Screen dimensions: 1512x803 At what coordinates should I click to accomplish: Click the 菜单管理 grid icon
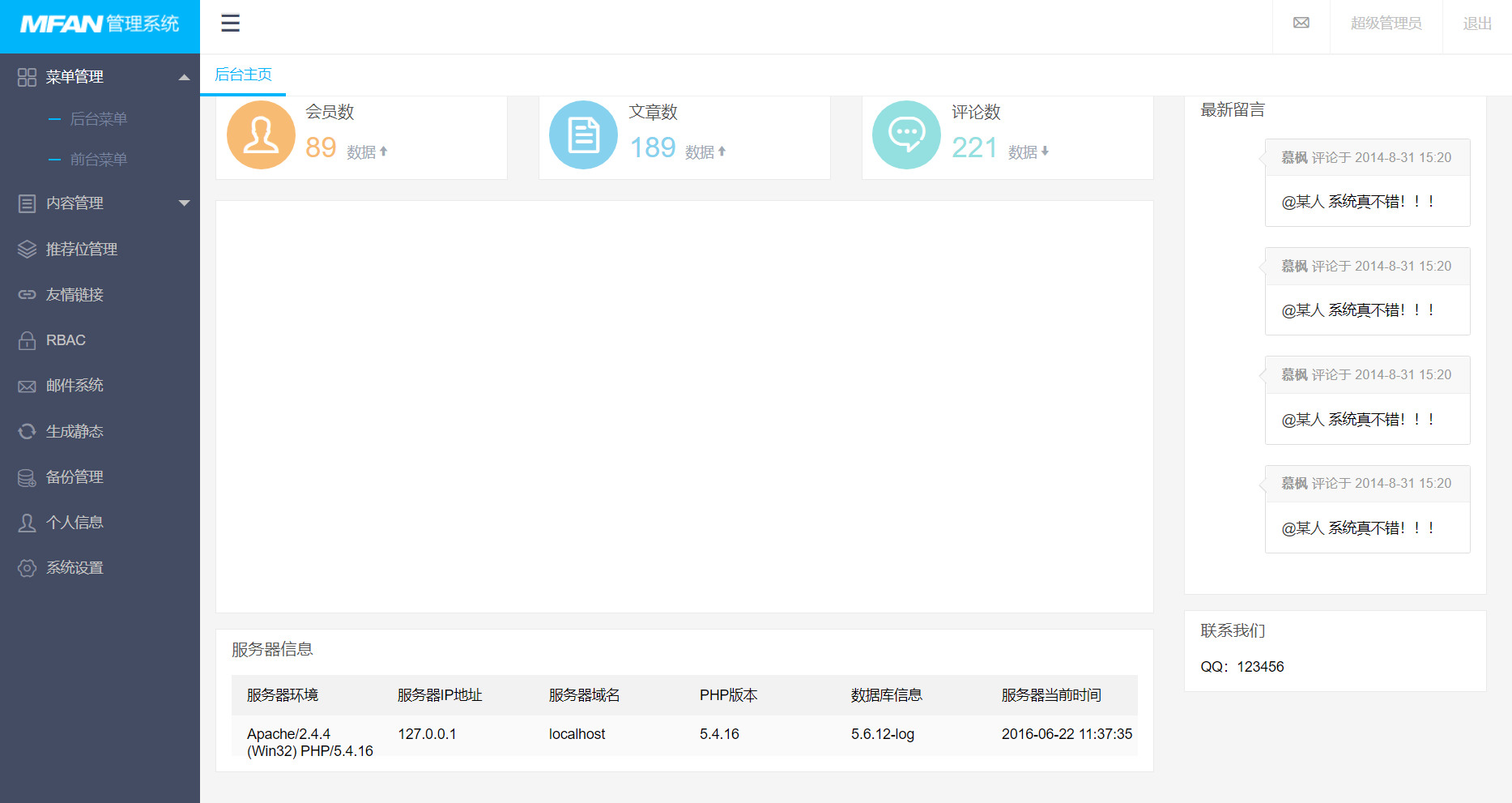click(x=27, y=77)
